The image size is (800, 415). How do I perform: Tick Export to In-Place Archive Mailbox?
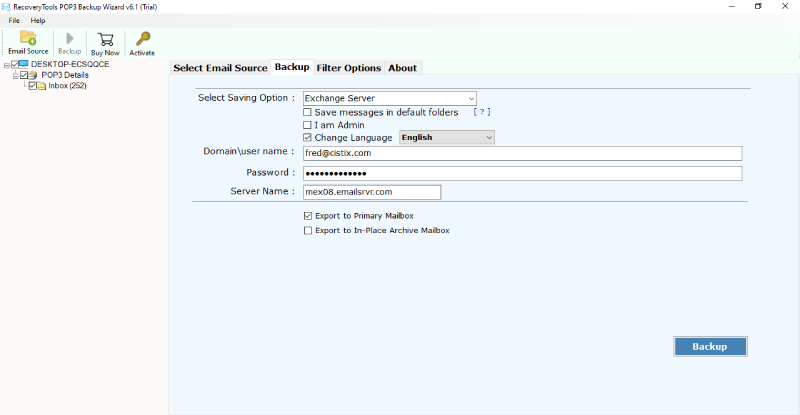308,230
